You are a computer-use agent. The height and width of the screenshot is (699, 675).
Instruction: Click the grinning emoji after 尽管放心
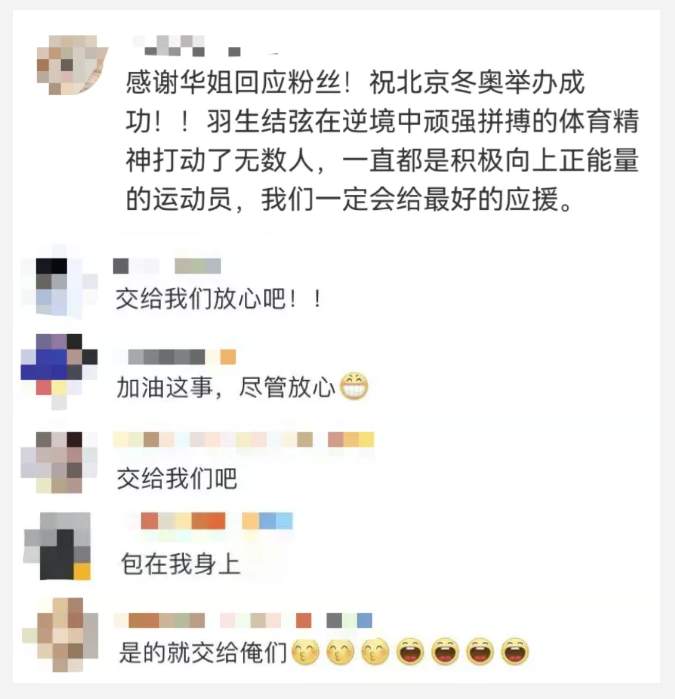pos(354,386)
